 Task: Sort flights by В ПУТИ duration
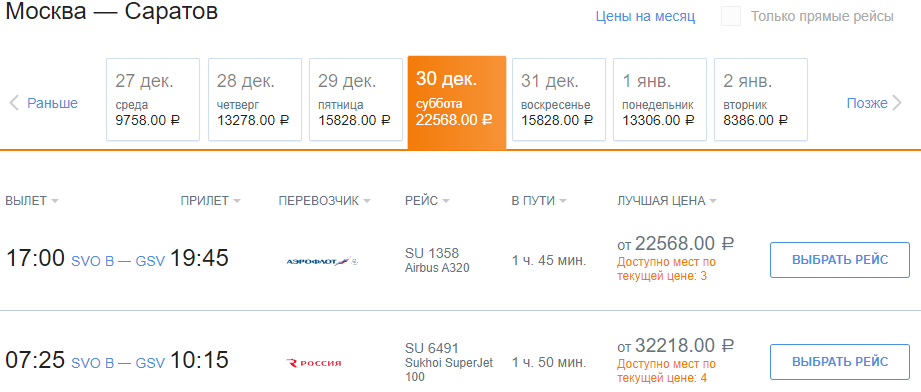(539, 201)
